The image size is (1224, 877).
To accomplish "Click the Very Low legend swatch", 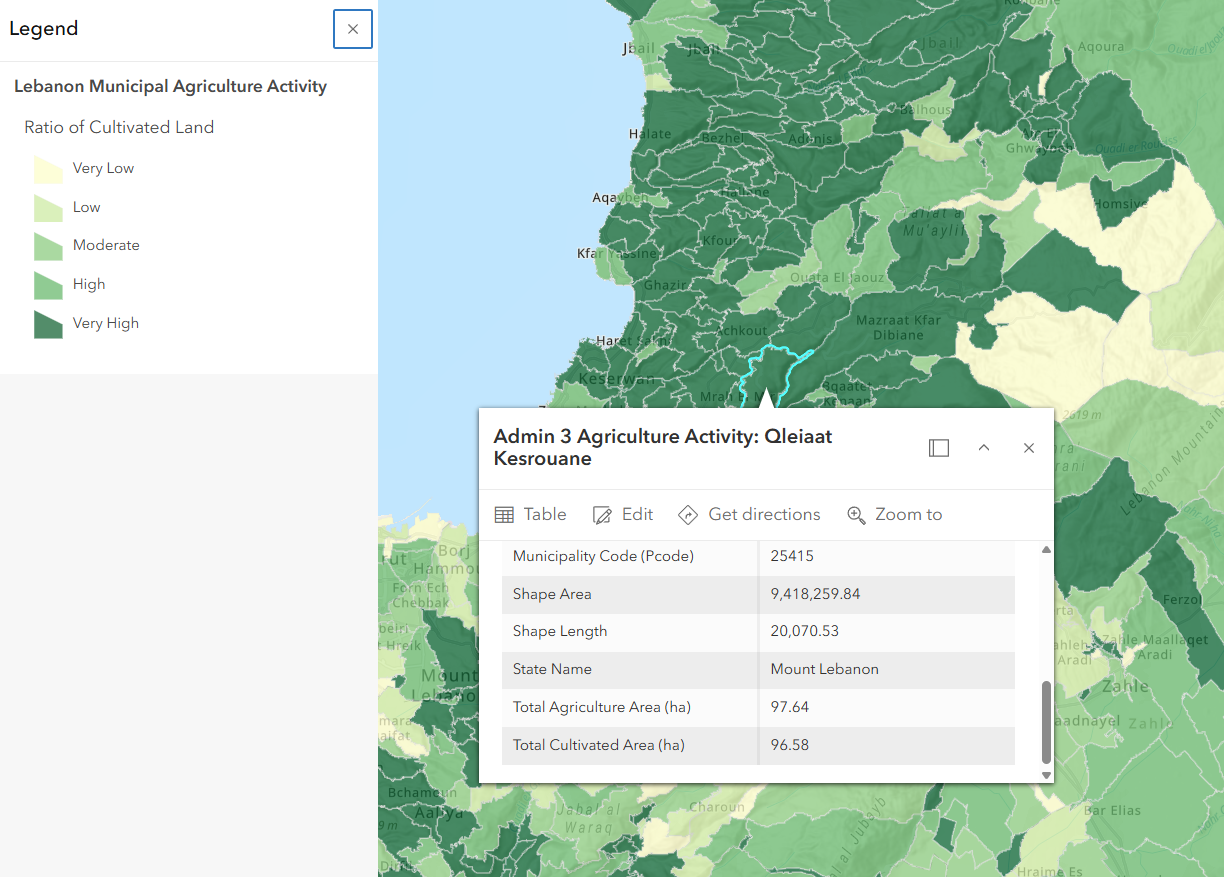I will click(x=48, y=169).
